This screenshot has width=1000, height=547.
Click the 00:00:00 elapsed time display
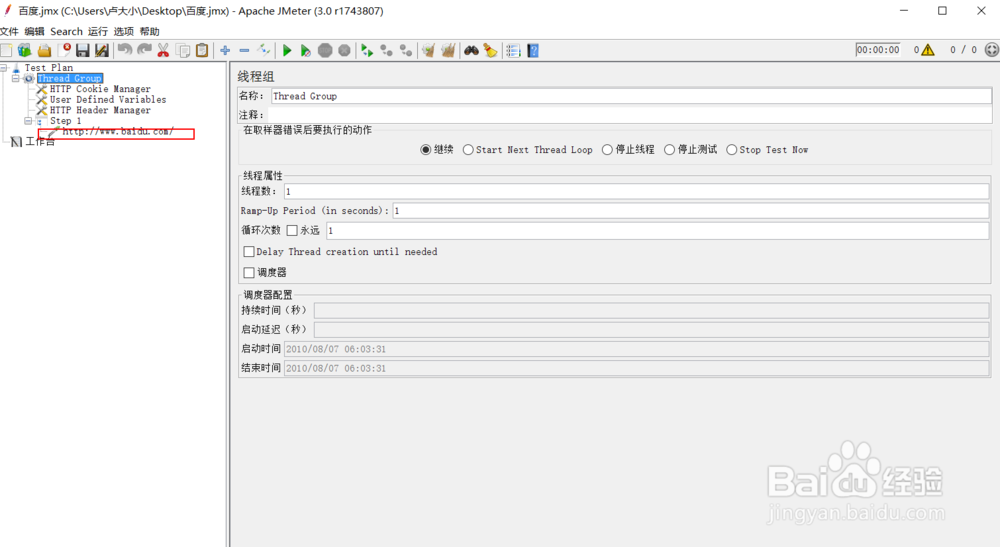pos(878,50)
